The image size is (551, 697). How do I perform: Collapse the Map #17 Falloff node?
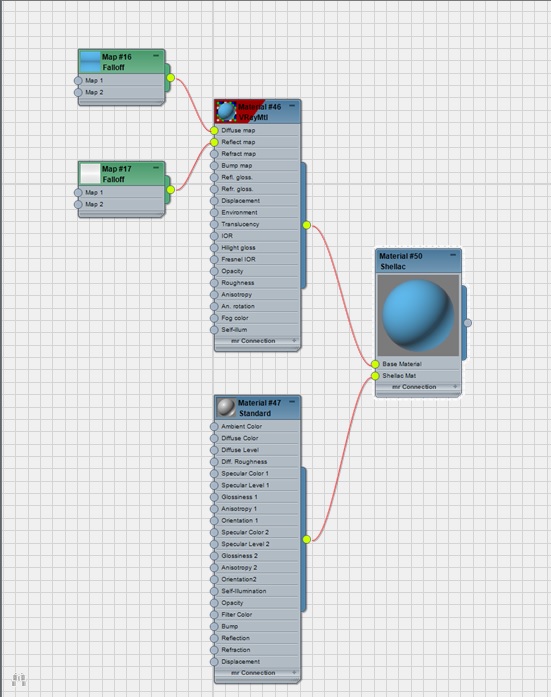[156, 168]
